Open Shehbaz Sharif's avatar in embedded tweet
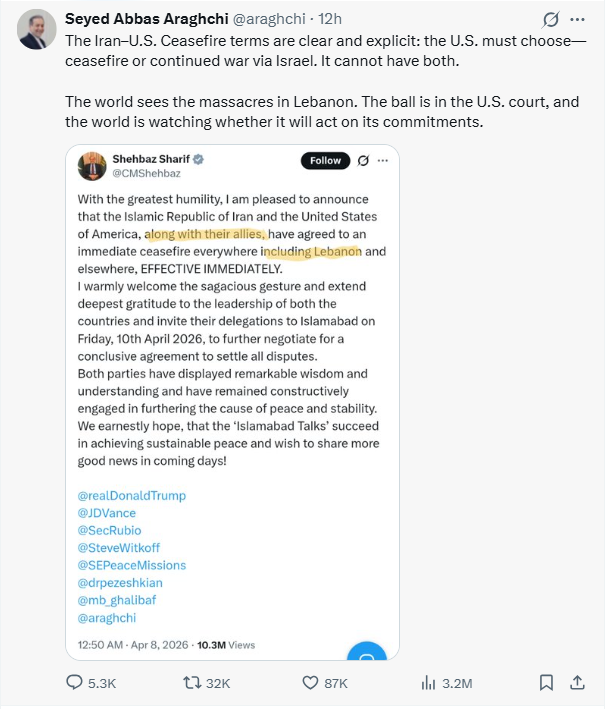This screenshot has height=709, width=614. 93,166
